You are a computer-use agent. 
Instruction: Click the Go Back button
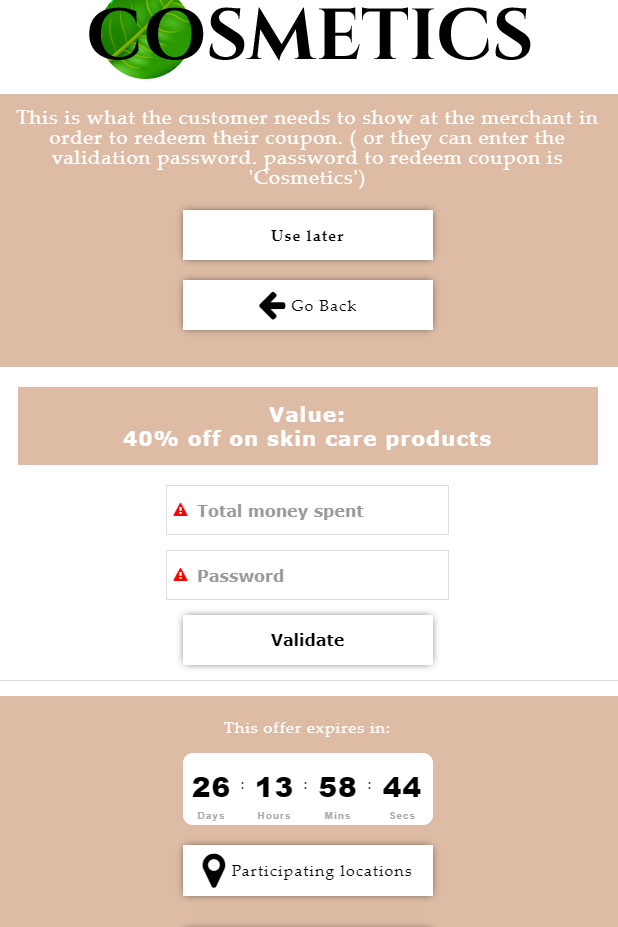click(307, 305)
